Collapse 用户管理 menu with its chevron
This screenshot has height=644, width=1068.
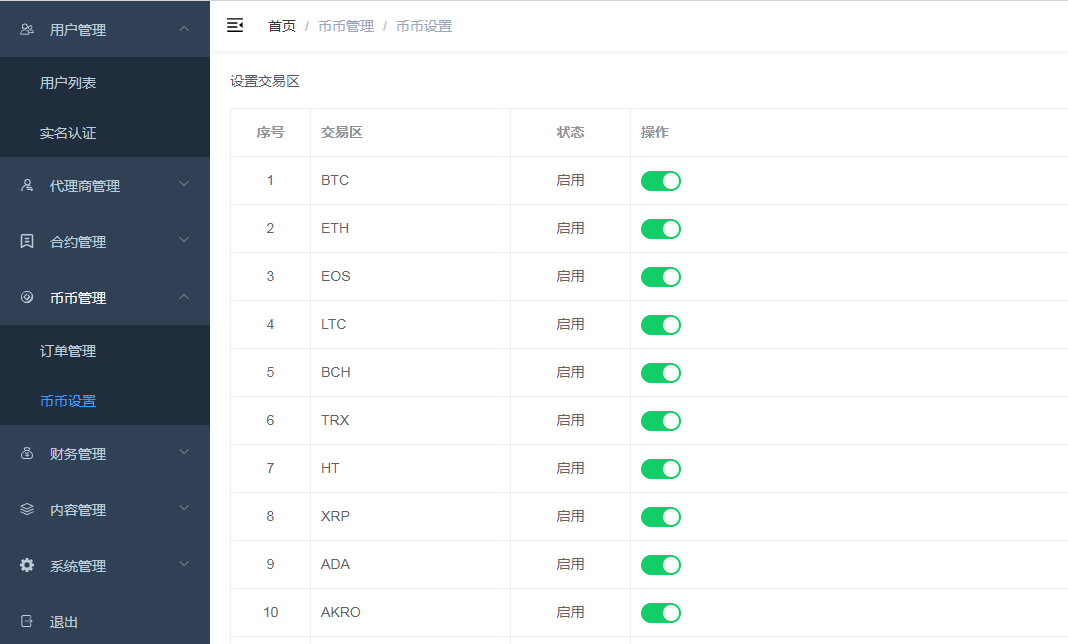tap(184, 29)
